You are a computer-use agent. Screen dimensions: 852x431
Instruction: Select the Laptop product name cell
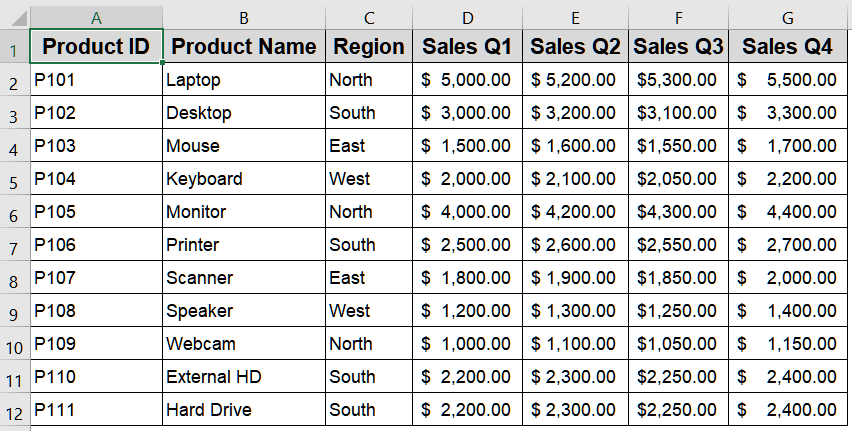[244, 80]
